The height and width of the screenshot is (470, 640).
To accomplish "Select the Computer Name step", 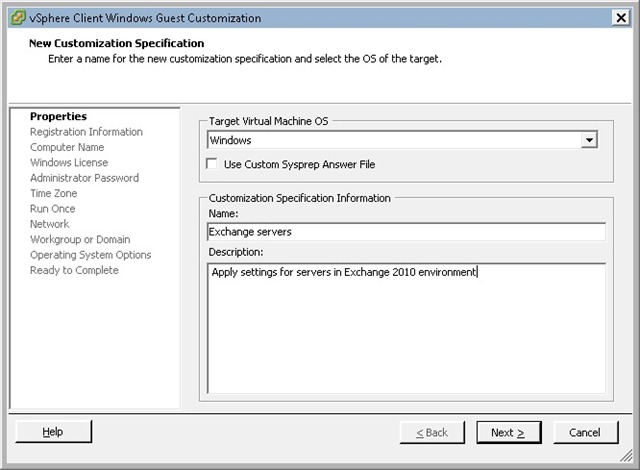I will pos(67,148).
